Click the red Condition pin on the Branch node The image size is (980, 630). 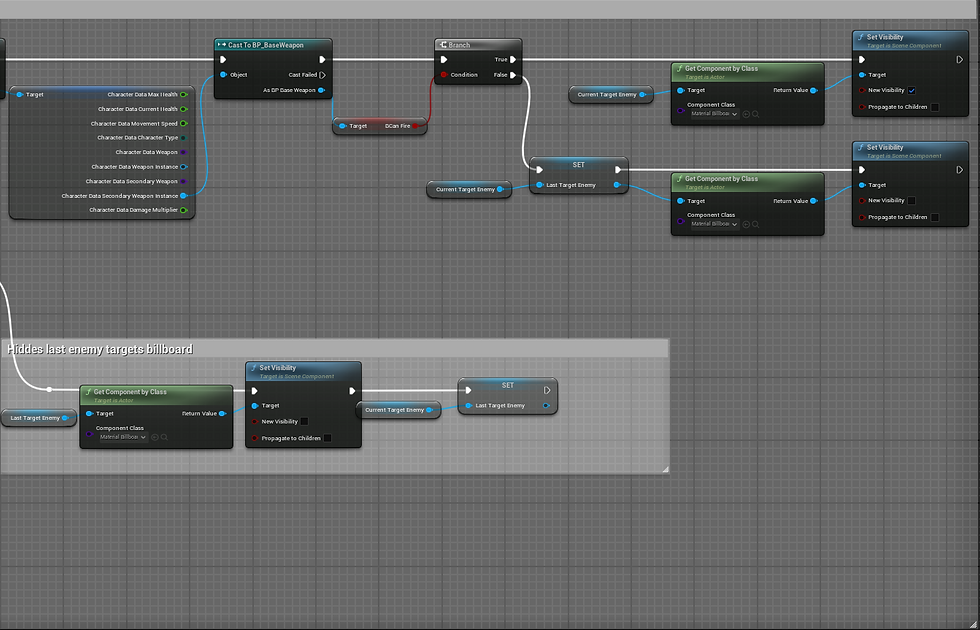tap(441, 75)
